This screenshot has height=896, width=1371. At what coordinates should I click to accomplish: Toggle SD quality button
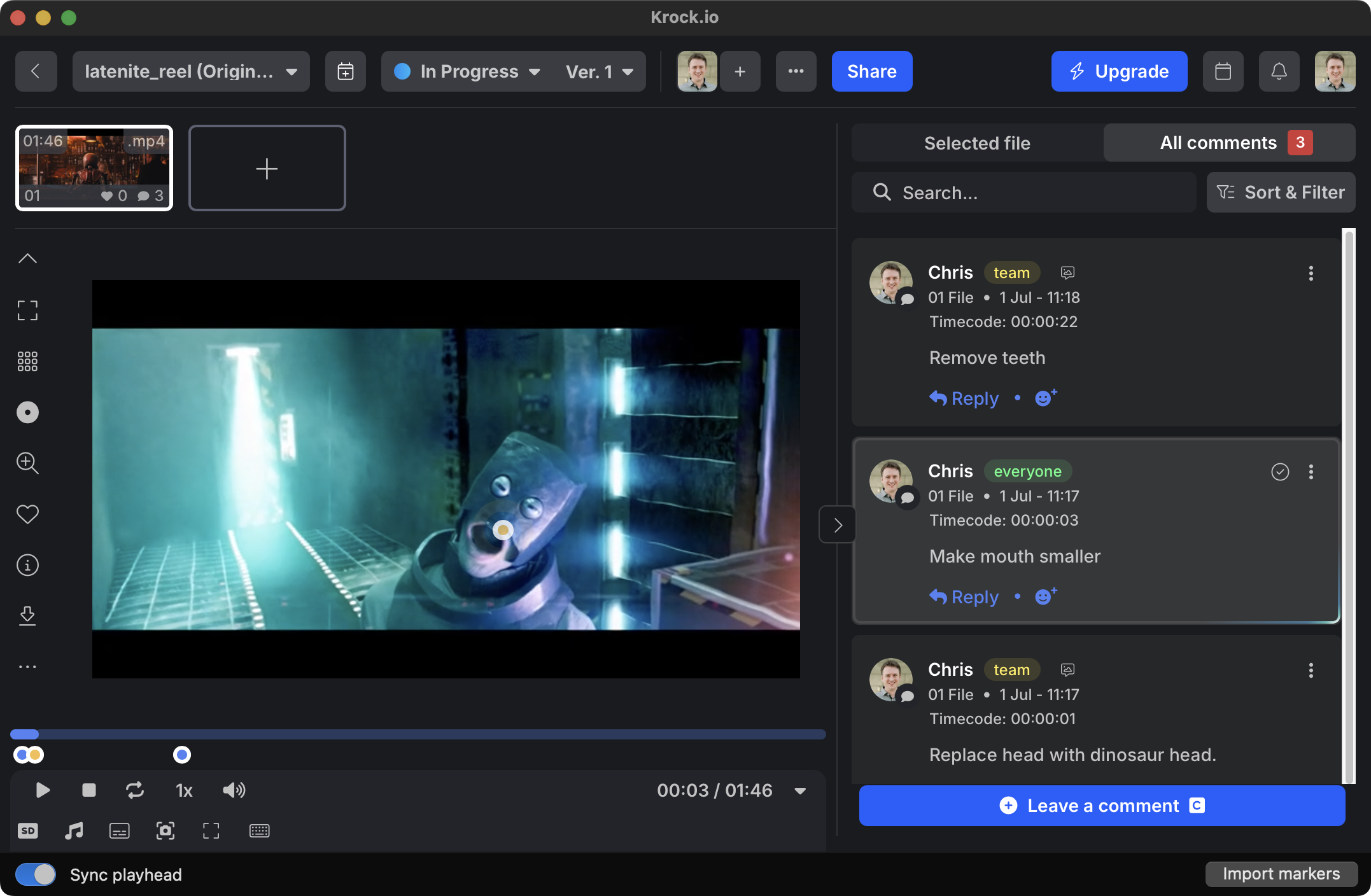click(28, 831)
